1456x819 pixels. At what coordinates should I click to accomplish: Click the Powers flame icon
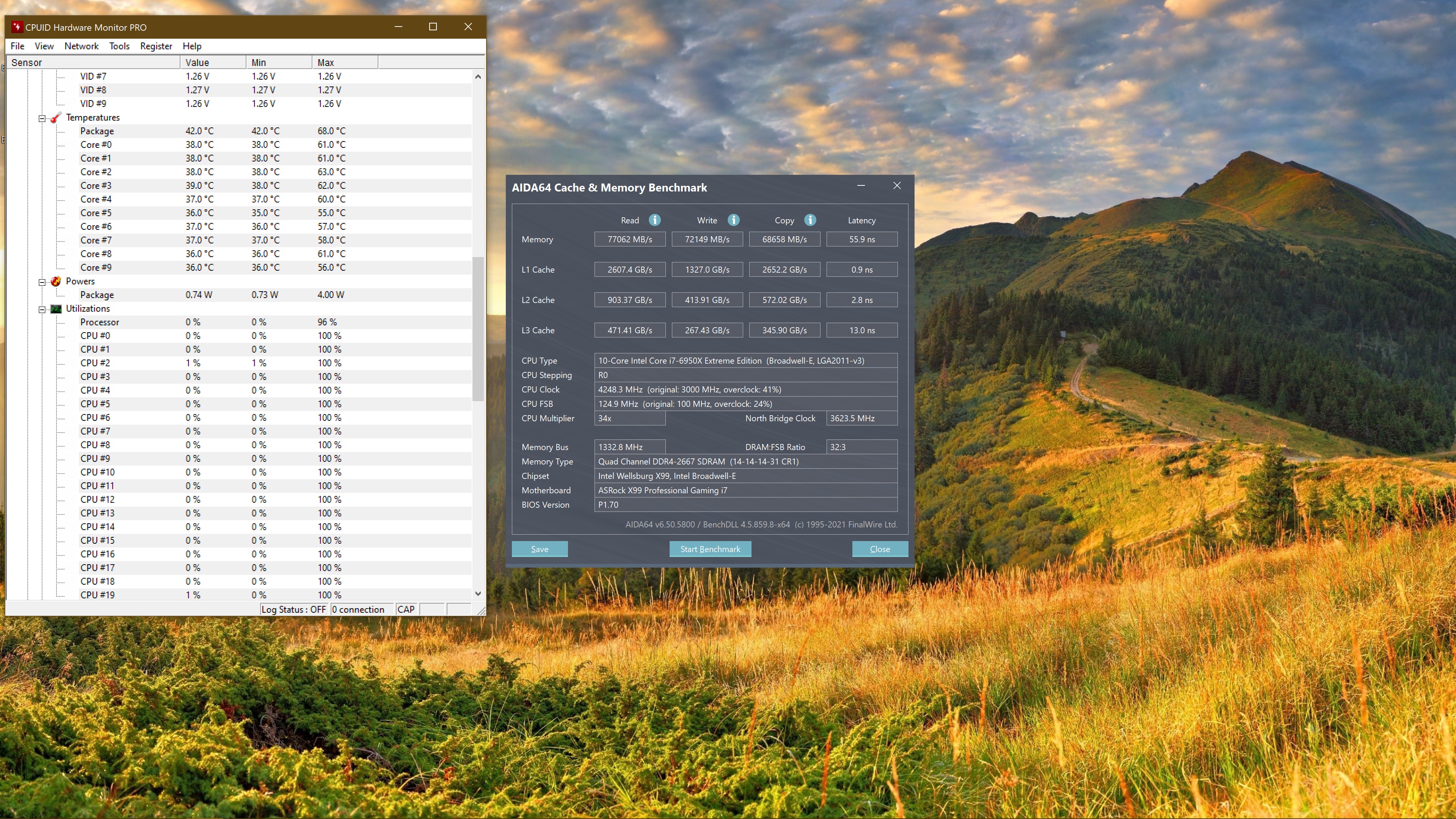point(55,281)
